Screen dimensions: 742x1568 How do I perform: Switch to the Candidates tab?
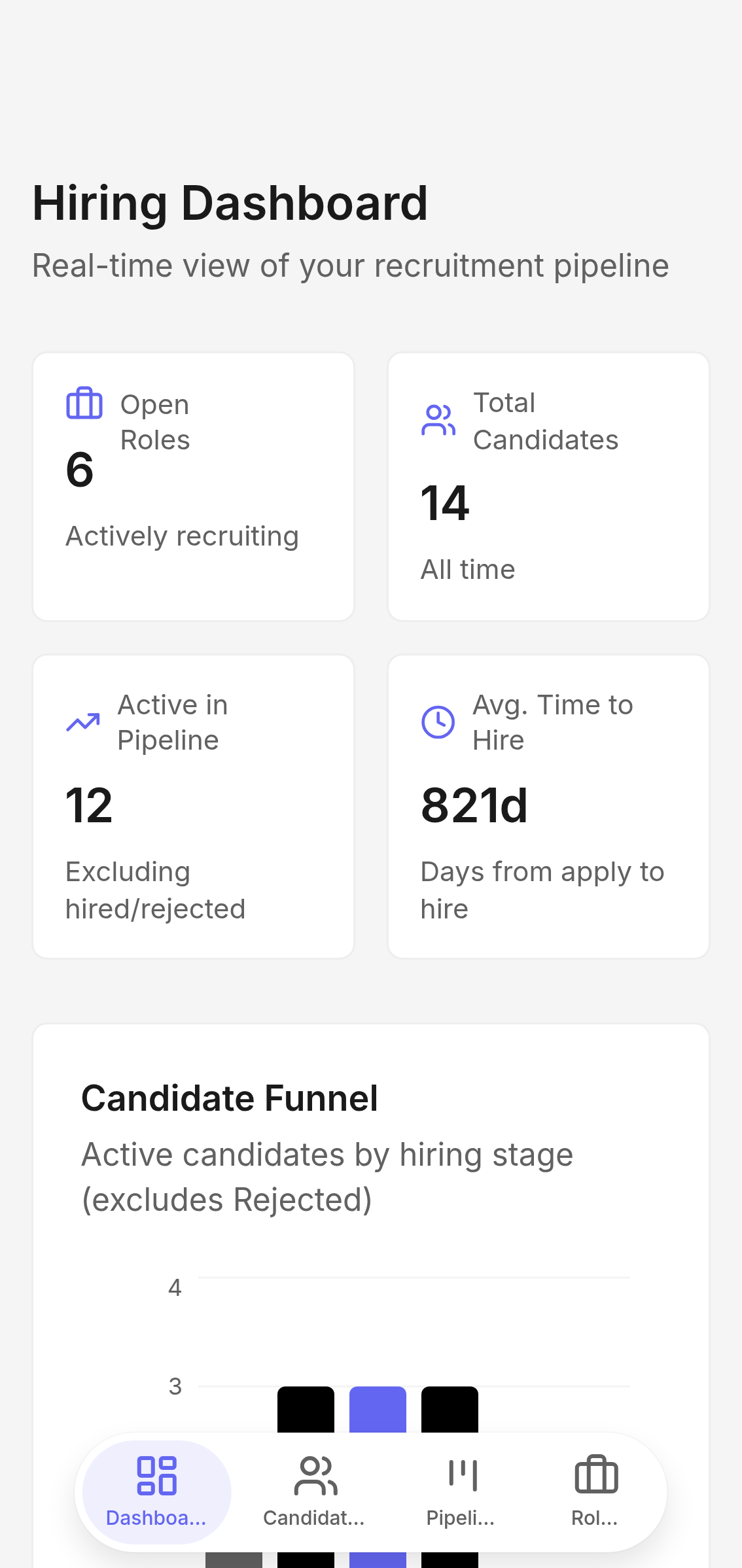tap(314, 1491)
